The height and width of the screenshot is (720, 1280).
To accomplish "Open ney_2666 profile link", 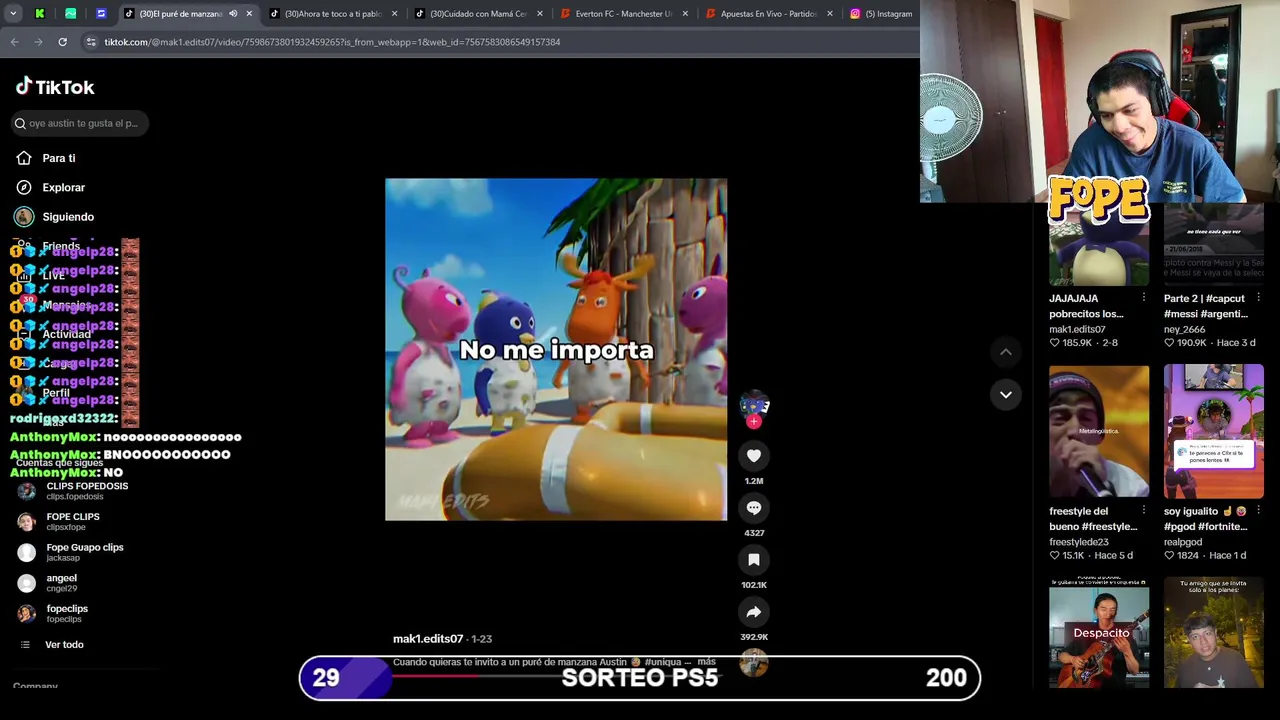I will pyautogui.click(x=1185, y=329).
